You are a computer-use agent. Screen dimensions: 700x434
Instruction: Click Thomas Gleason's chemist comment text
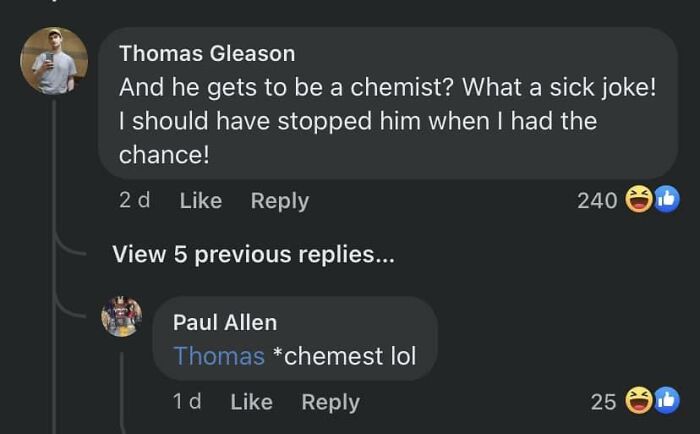coord(387,121)
